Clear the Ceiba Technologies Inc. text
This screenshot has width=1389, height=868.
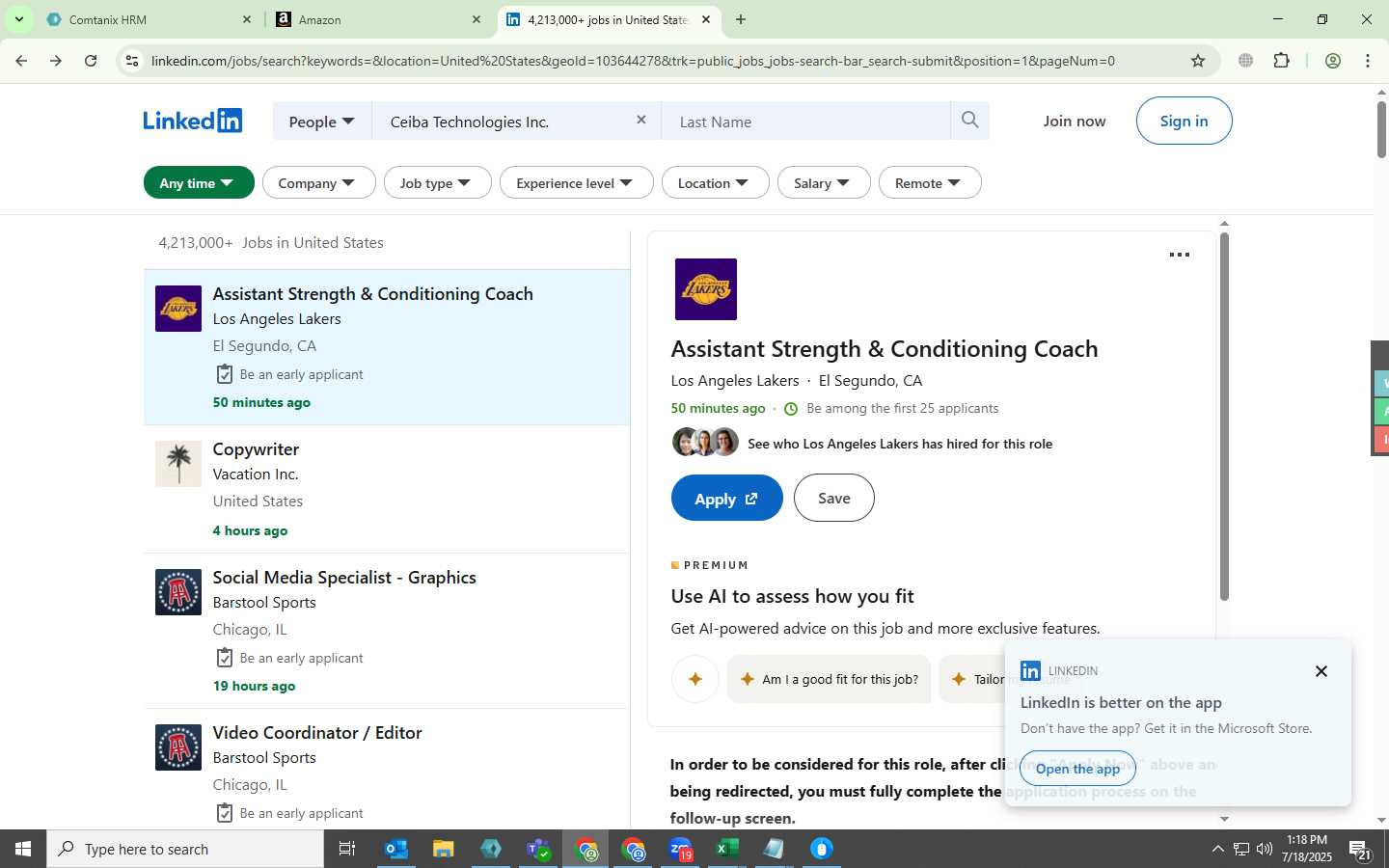pyautogui.click(x=641, y=121)
